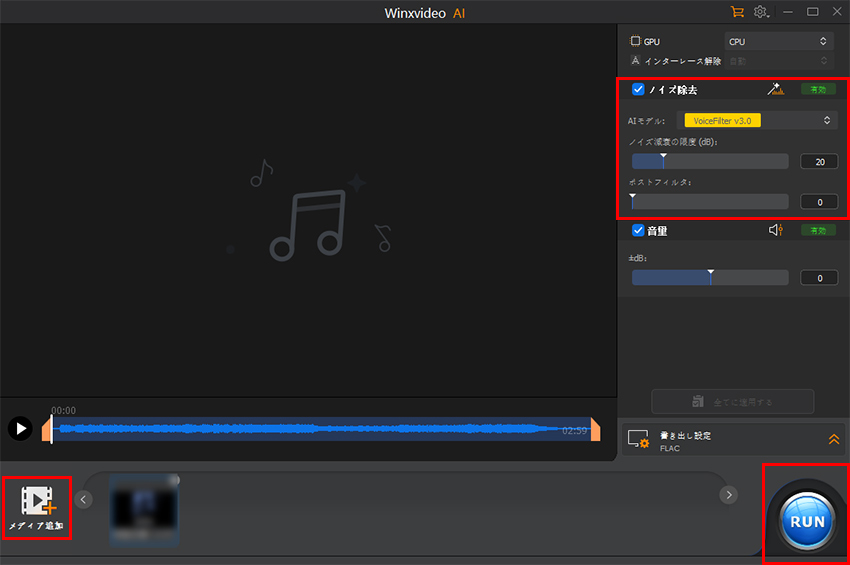Uncheck the 音量 checkbox
Viewport: 850px width, 565px height.
[x=638, y=231]
